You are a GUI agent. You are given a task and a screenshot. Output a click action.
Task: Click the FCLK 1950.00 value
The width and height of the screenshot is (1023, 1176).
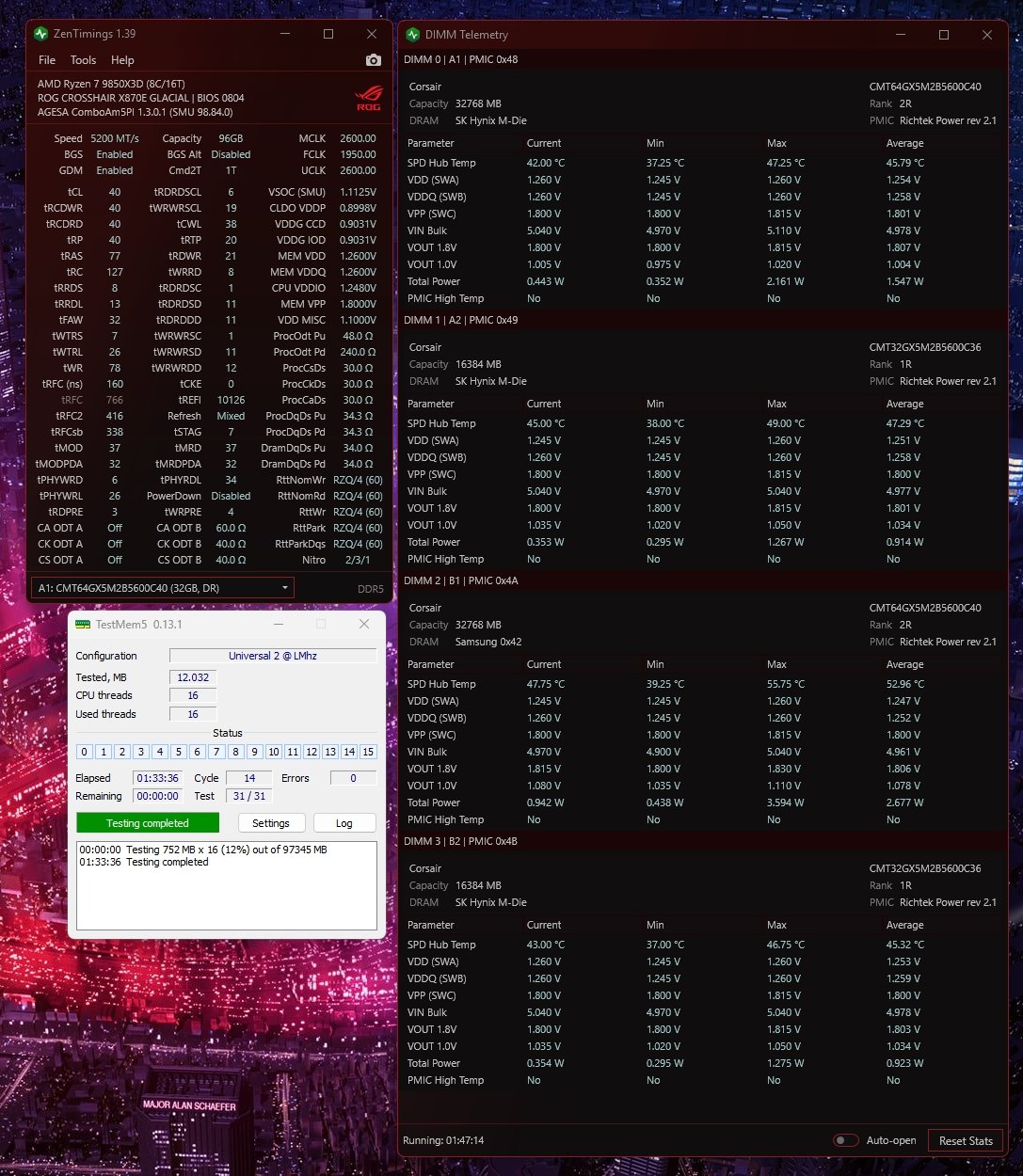coord(358,154)
